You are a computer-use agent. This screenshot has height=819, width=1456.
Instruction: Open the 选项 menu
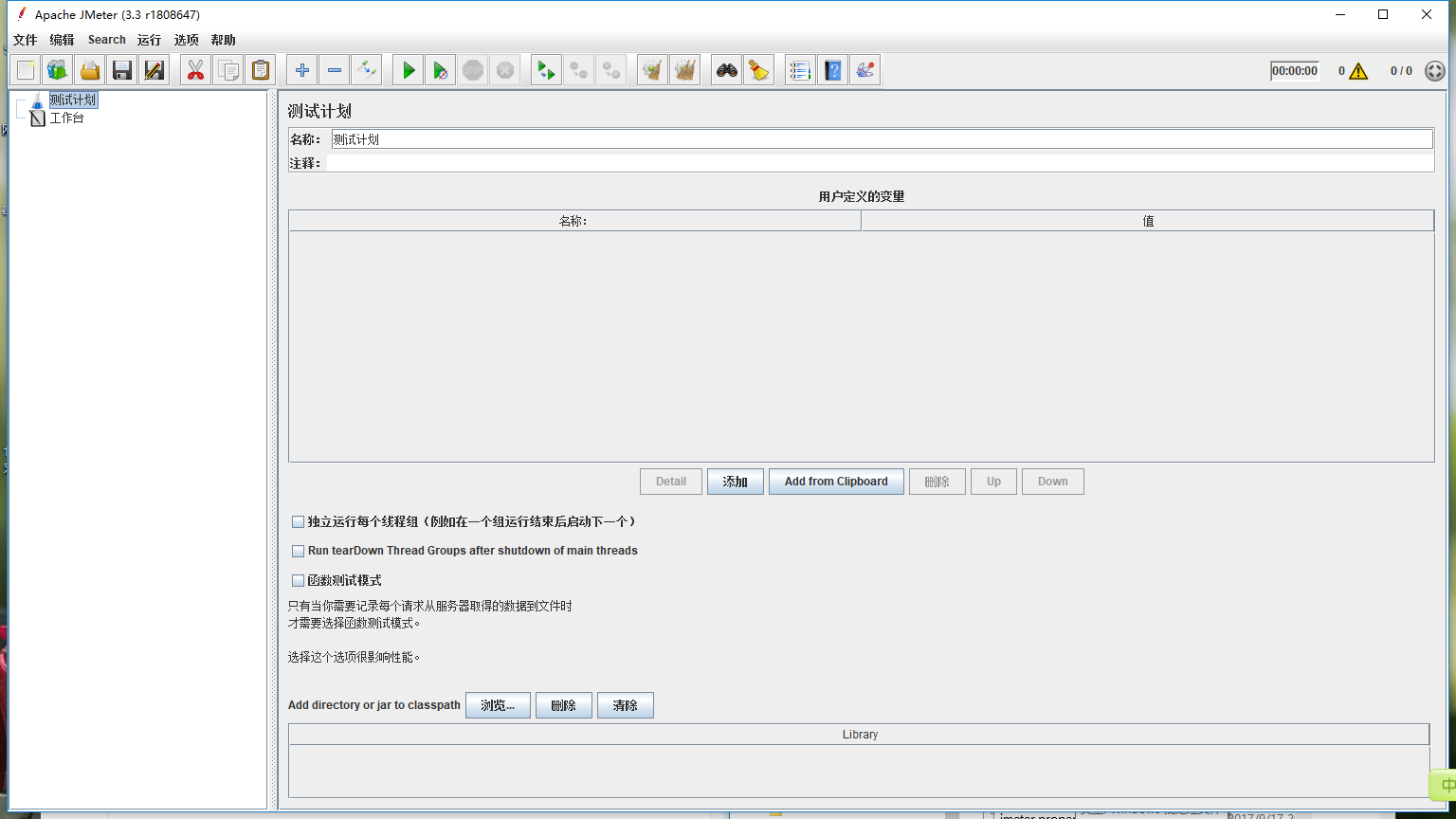pyautogui.click(x=187, y=40)
